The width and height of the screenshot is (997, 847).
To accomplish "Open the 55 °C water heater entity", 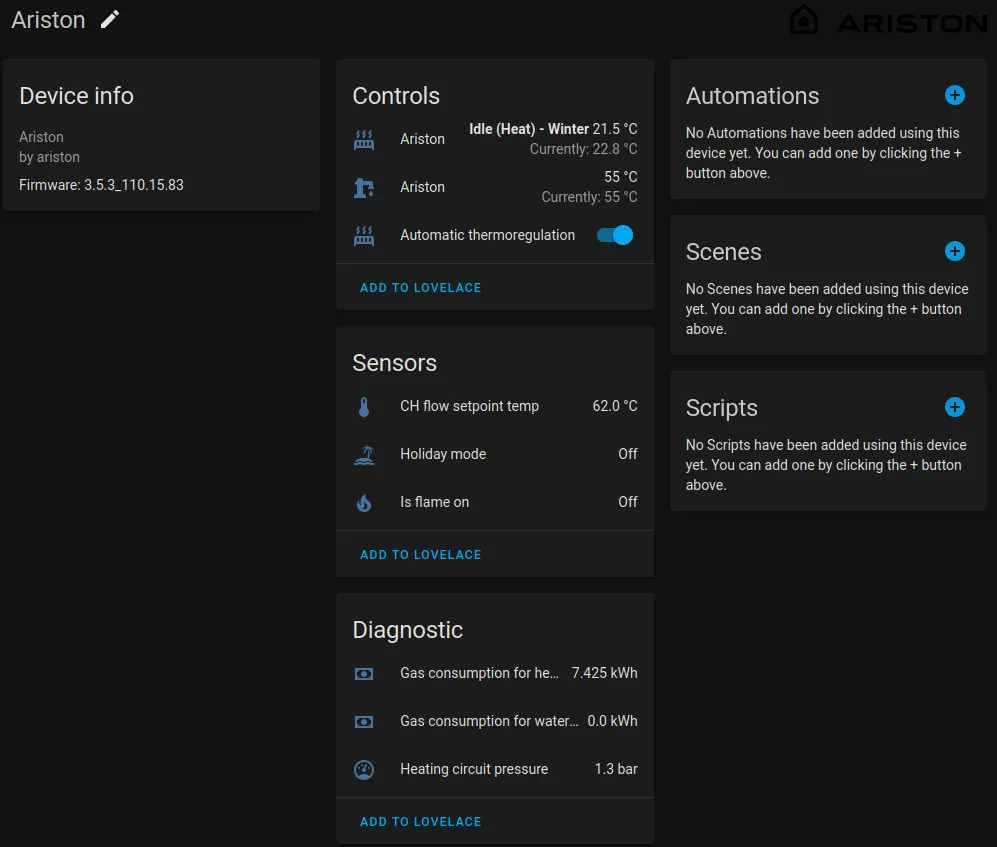I will [x=495, y=187].
